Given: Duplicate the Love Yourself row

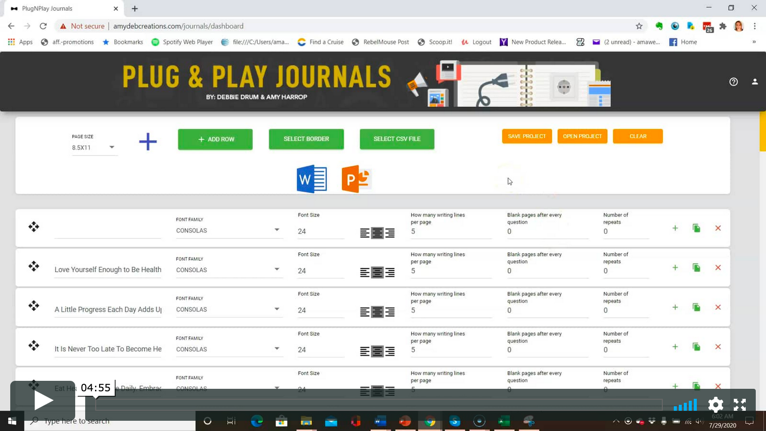Looking at the screenshot, I should pyautogui.click(x=697, y=268).
